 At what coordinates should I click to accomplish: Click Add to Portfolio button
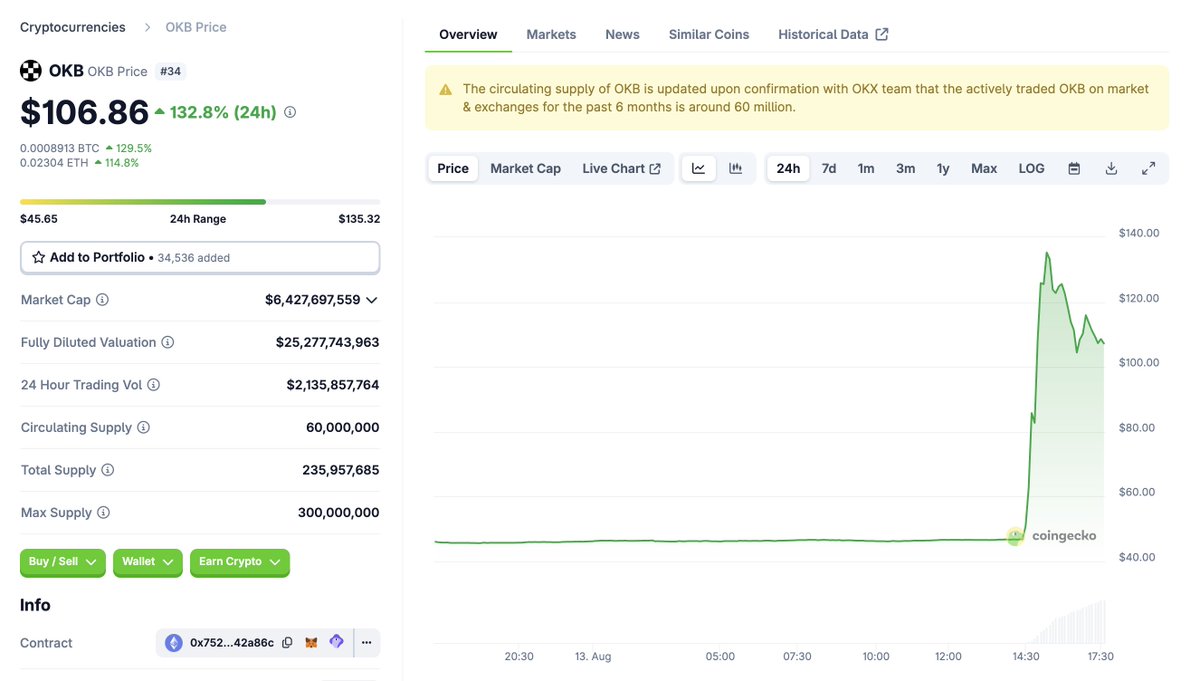click(200, 257)
